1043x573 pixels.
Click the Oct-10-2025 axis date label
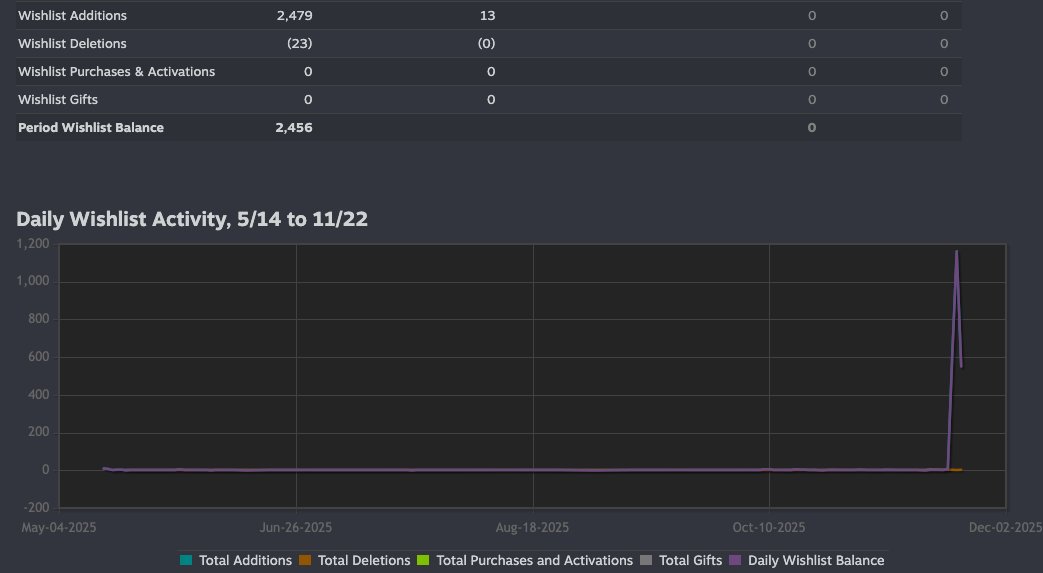769,528
